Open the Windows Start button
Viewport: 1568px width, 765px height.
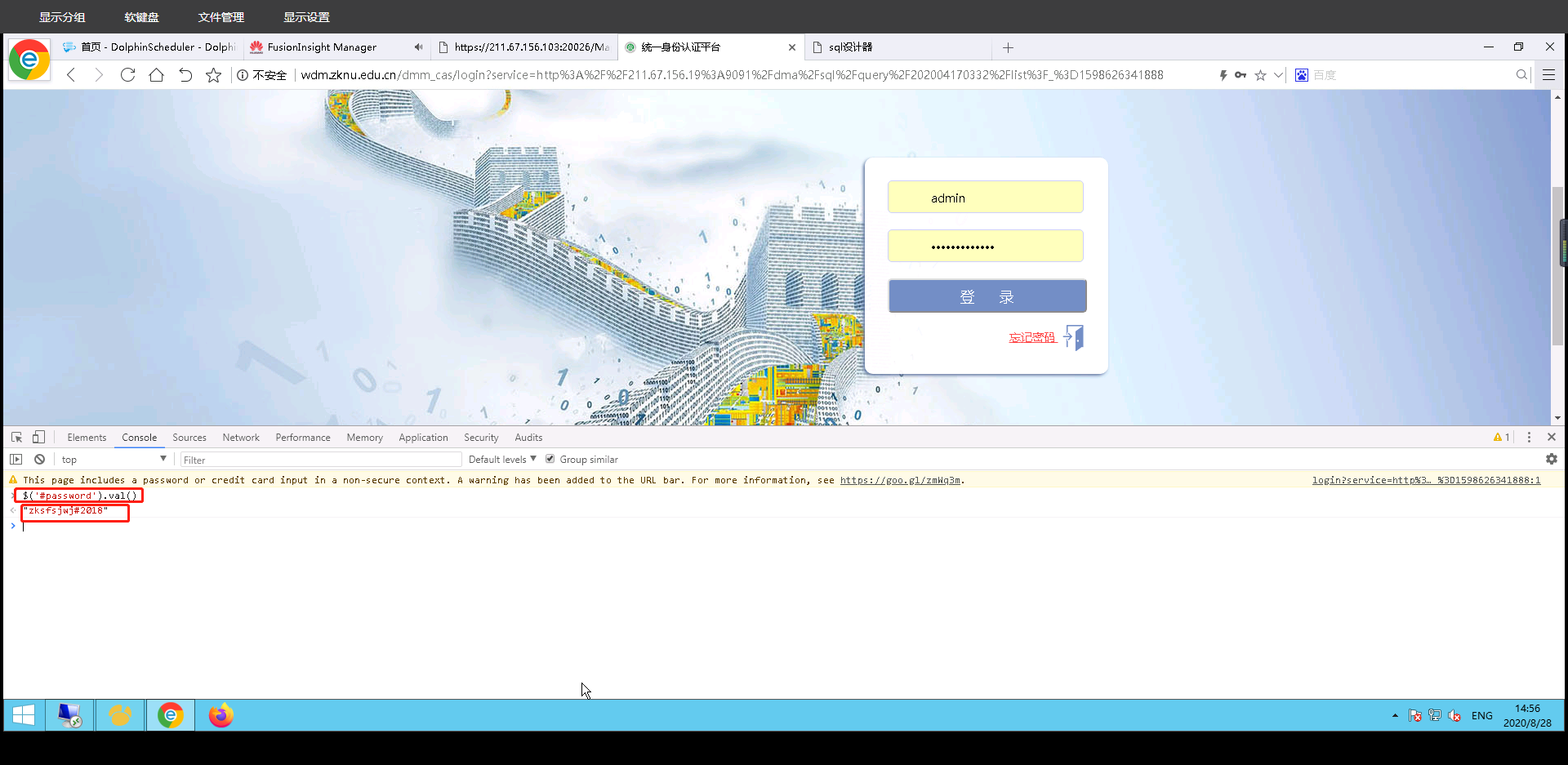[23, 716]
